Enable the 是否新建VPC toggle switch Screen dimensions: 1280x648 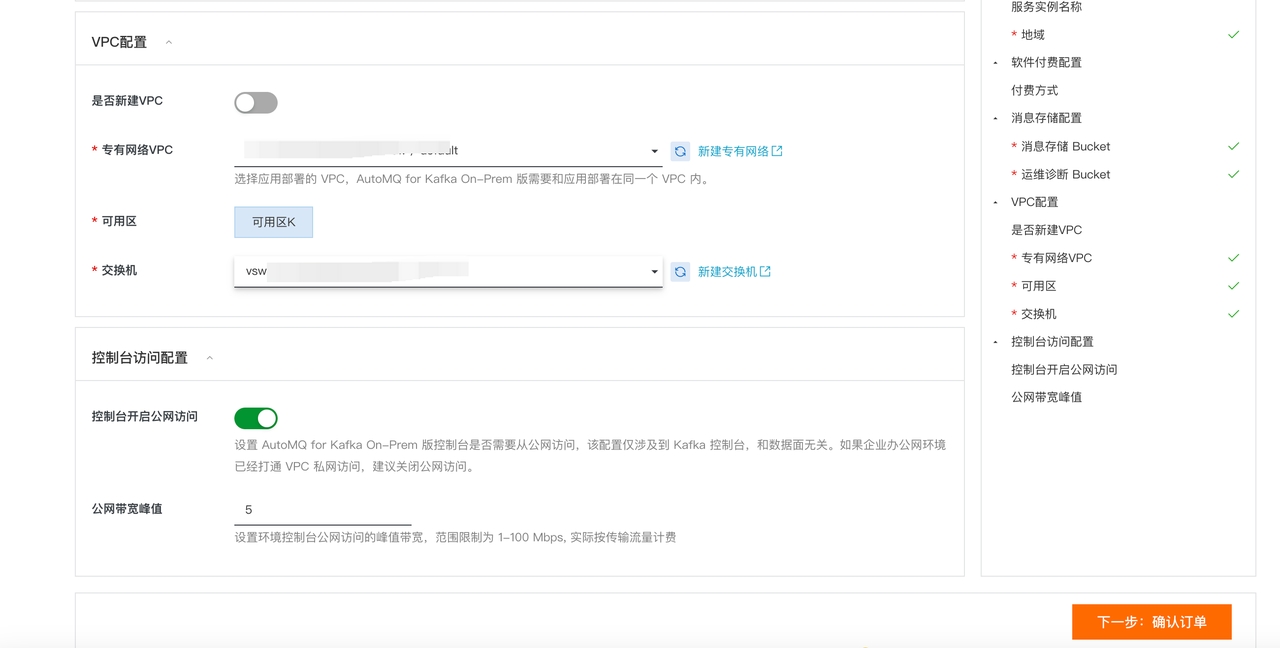coord(256,102)
